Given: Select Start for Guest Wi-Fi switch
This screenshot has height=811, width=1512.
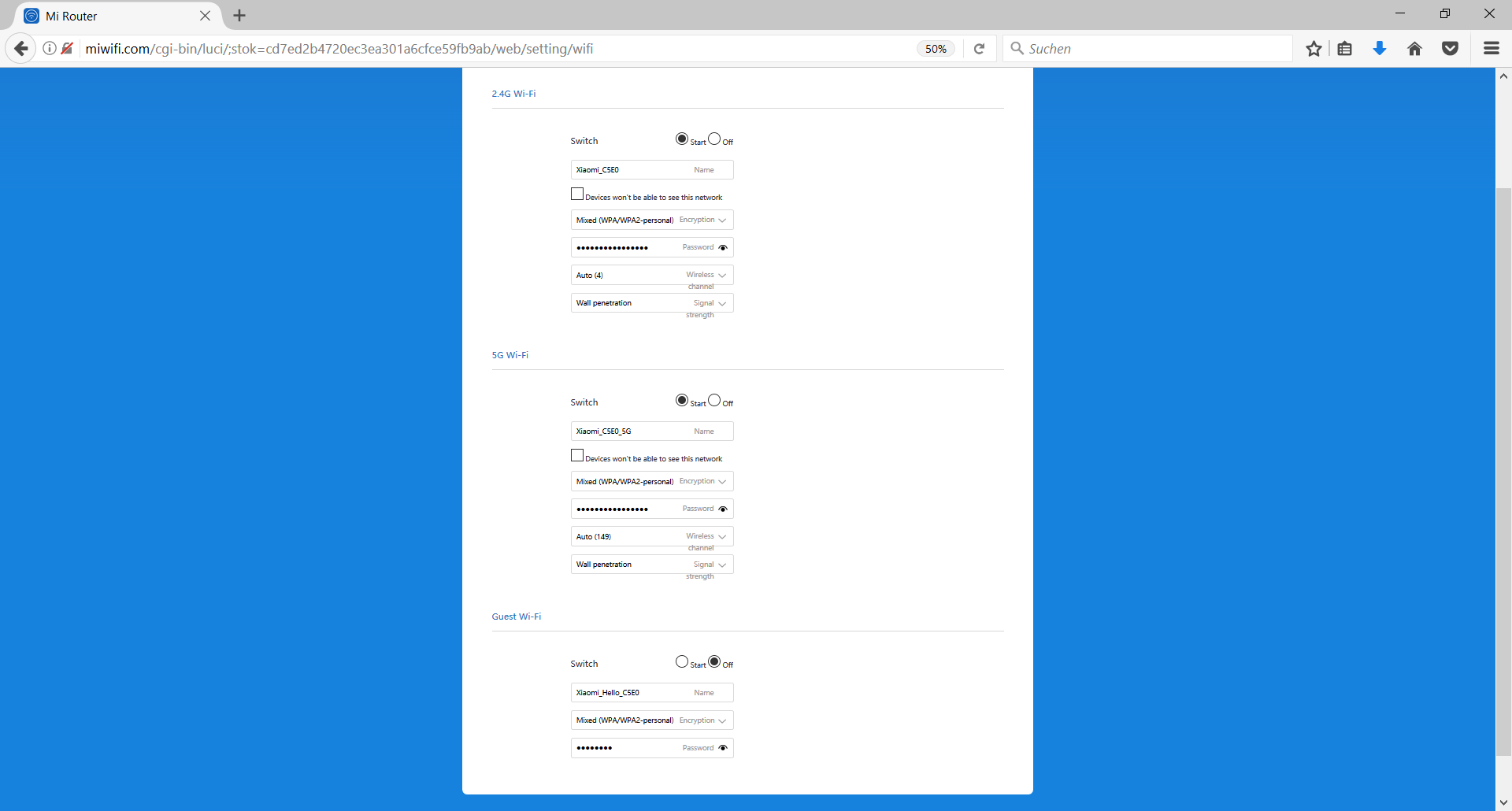Looking at the screenshot, I should (682, 661).
